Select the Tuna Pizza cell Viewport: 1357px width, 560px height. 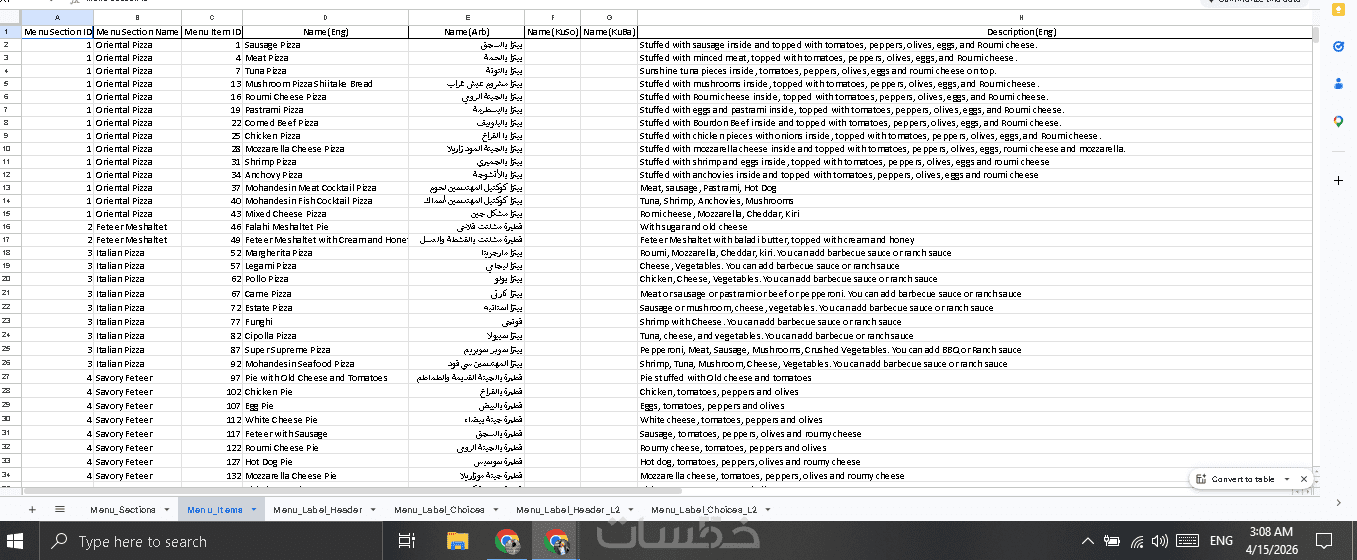(x=326, y=71)
